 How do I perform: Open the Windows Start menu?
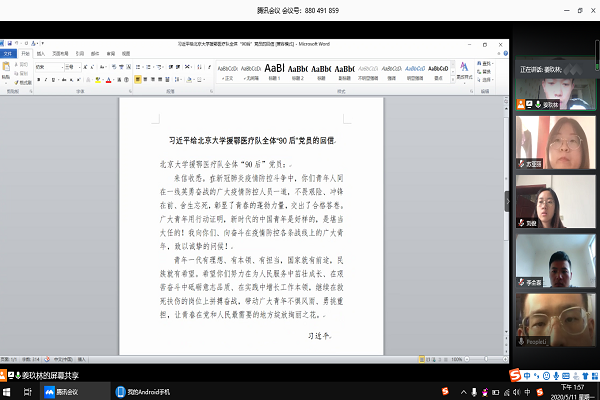(12, 392)
